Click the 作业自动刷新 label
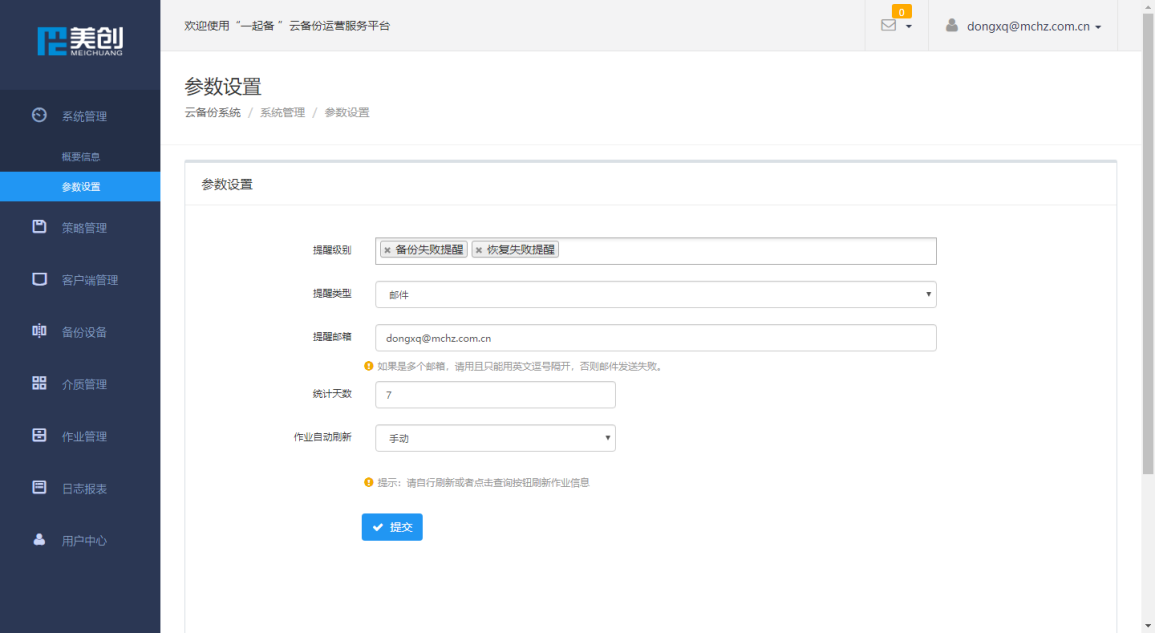This screenshot has height=633, width=1155. click(x=323, y=437)
